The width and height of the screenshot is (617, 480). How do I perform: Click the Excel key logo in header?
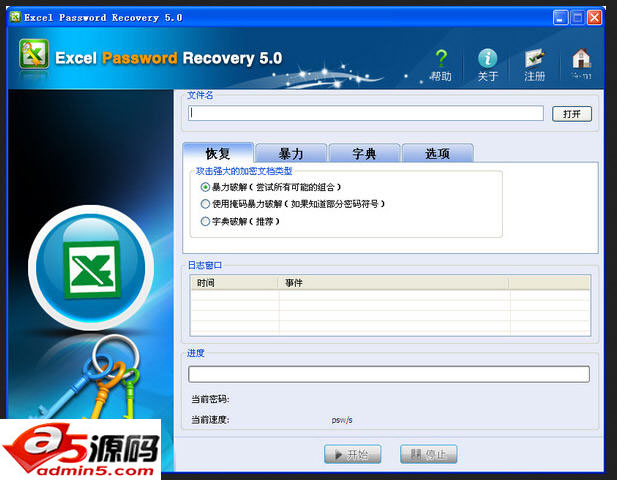click(x=34, y=54)
